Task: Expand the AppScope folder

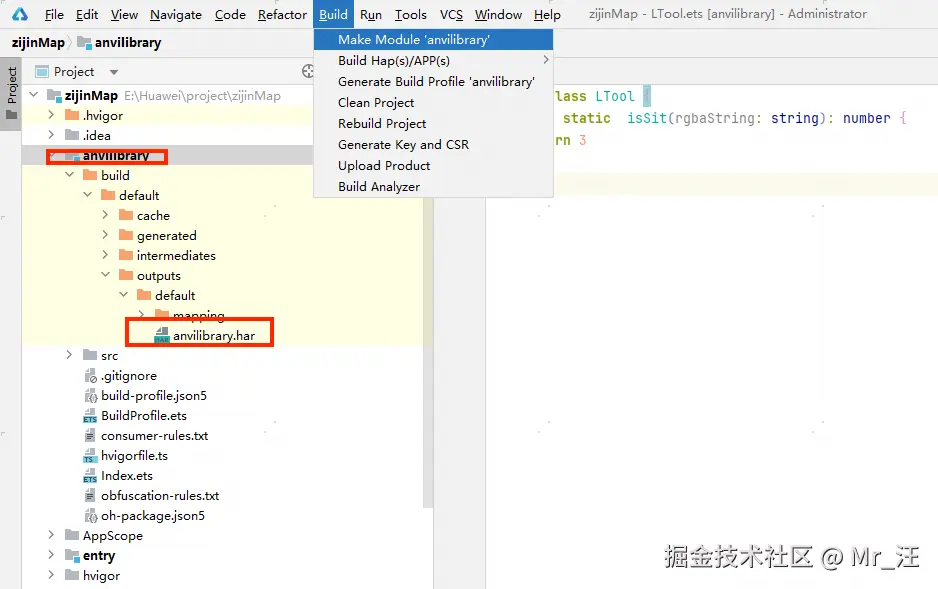Action: point(51,535)
